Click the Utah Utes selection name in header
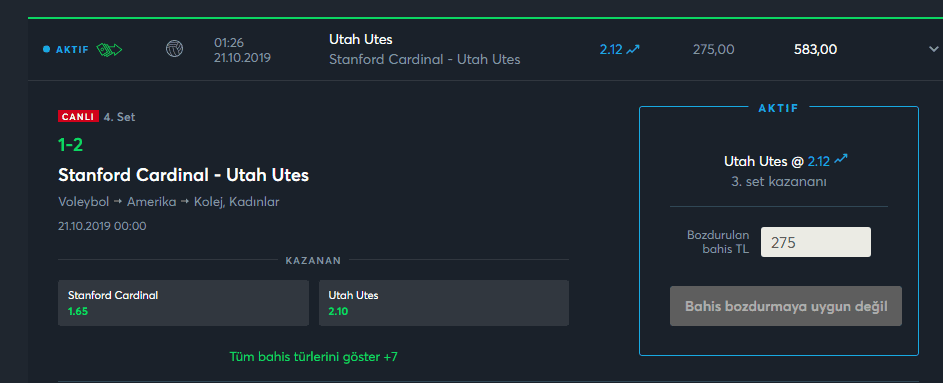The image size is (943, 383). click(x=361, y=40)
